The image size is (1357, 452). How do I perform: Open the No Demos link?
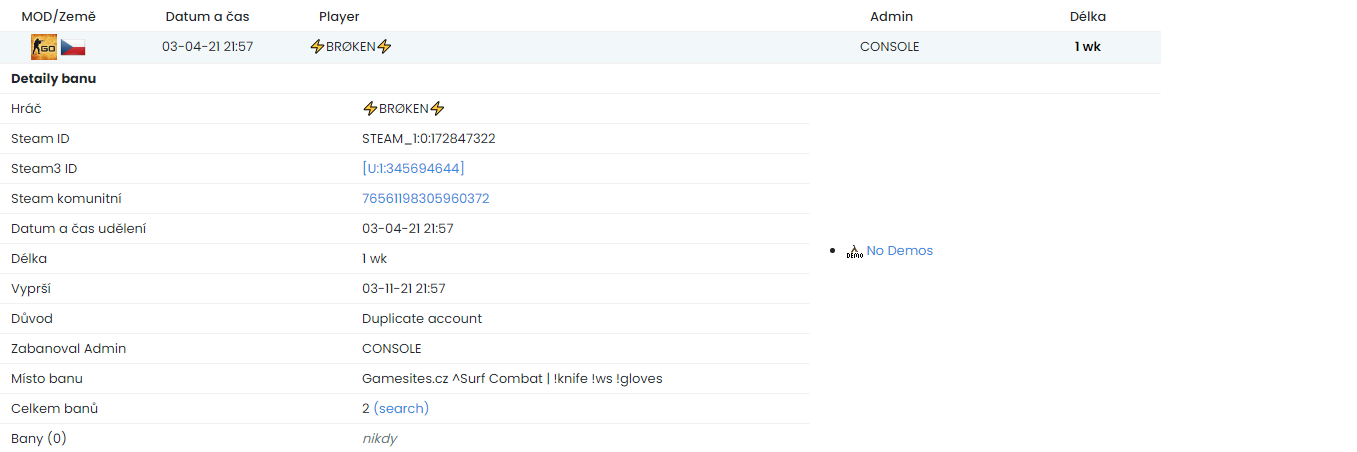coord(899,251)
